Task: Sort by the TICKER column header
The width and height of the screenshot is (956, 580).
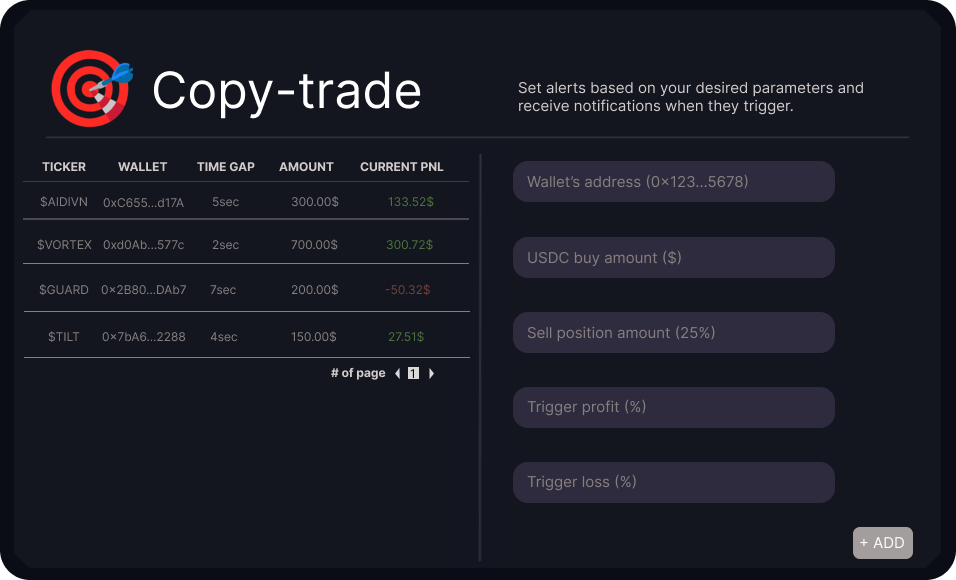Action: point(64,167)
